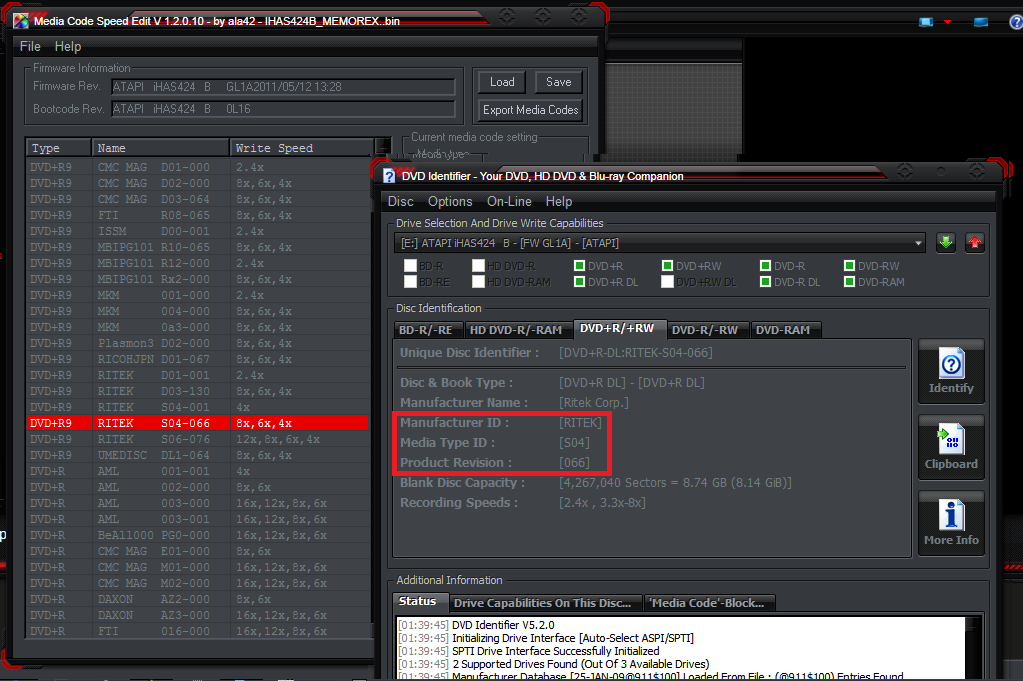The height and width of the screenshot is (681, 1023).
Task: Toggle the DVD-RW checkbox
Action: pyautogui.click(x=849, y=265)
